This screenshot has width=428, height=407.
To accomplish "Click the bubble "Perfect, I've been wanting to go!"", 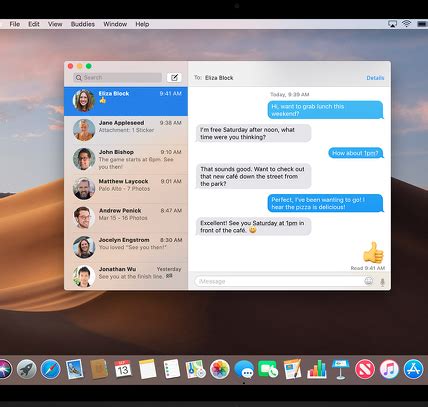I will point(325,203).
